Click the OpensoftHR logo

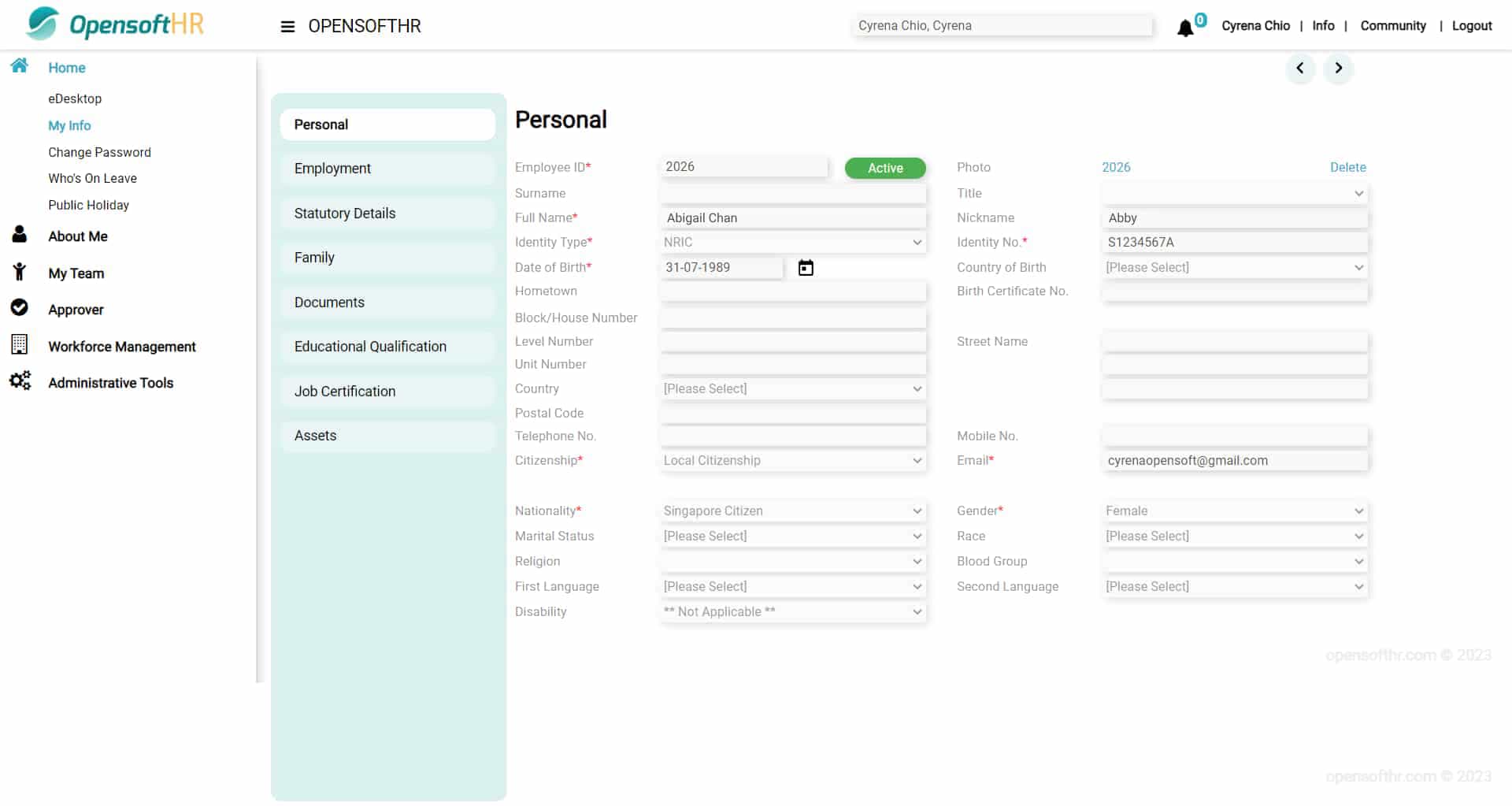(114, 24)
